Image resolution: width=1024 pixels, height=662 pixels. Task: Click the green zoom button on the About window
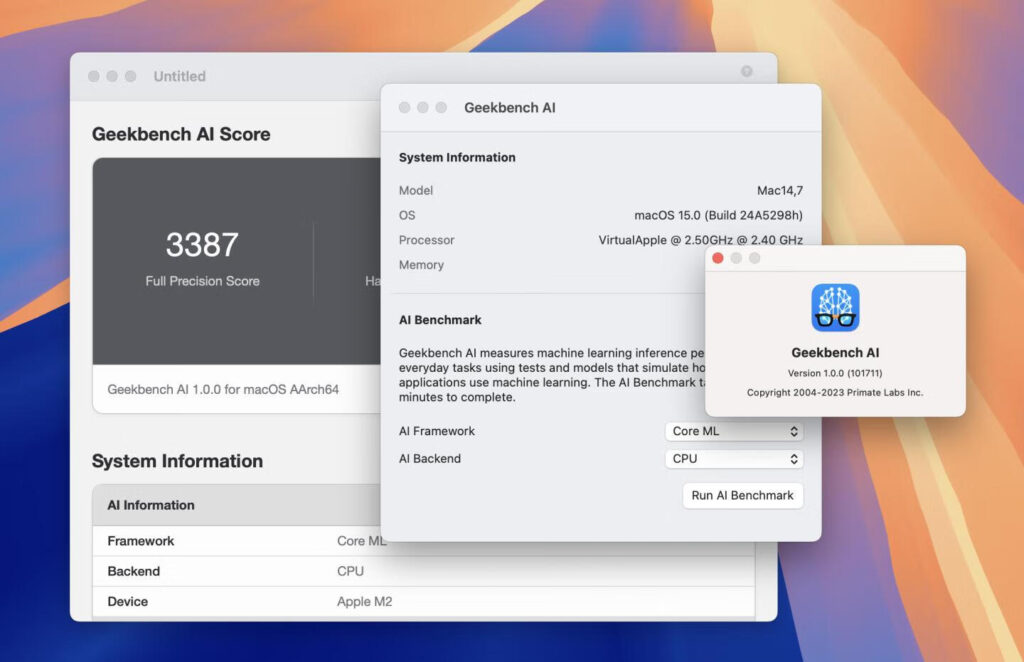tap(756, 258)
